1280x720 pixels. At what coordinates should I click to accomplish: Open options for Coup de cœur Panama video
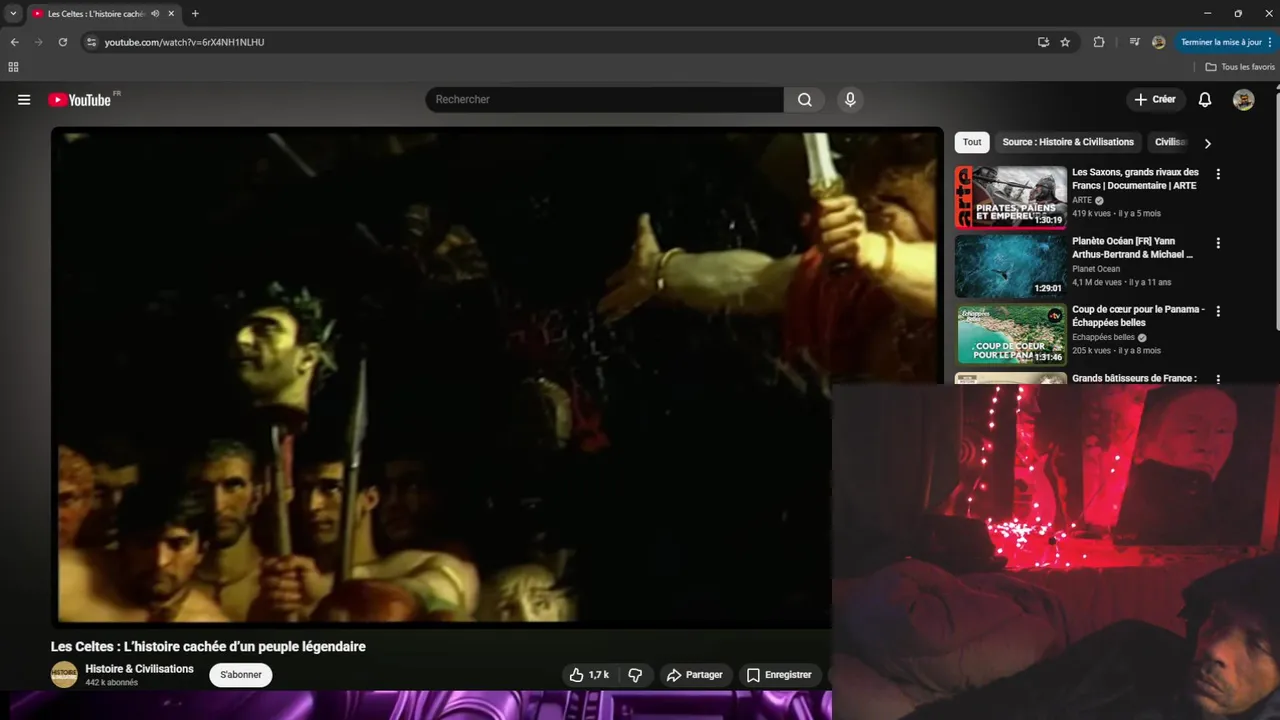tap(1218, 311)
